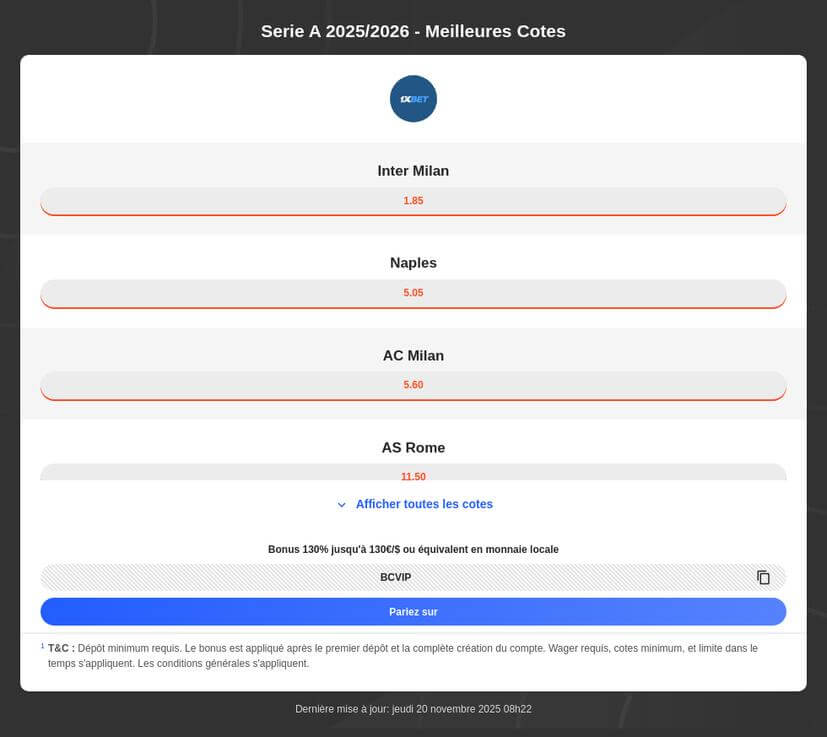The width and height of the screenshot is (827, 737).
Task: Click the AS Rome team name
Action: (x=413, y=448)
